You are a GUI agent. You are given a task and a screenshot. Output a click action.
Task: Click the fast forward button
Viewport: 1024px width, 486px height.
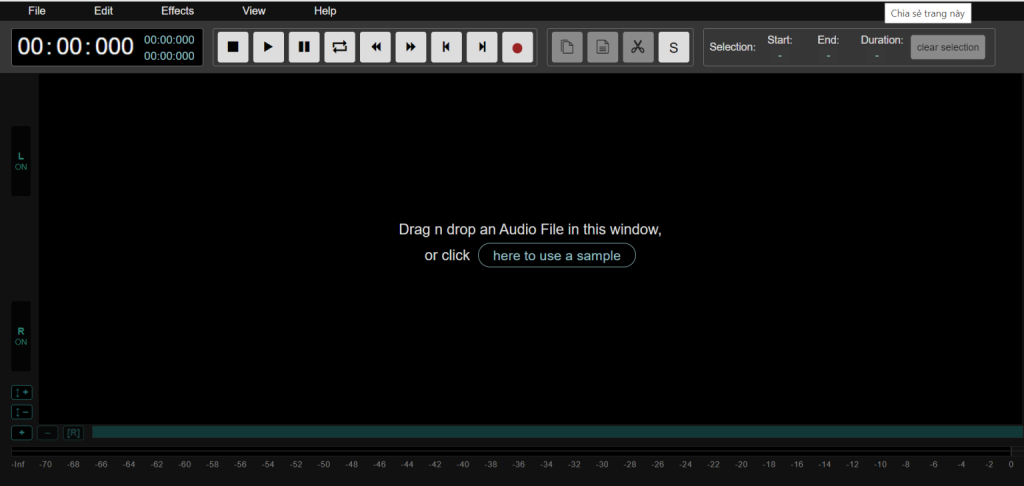(x=410, y=47)
